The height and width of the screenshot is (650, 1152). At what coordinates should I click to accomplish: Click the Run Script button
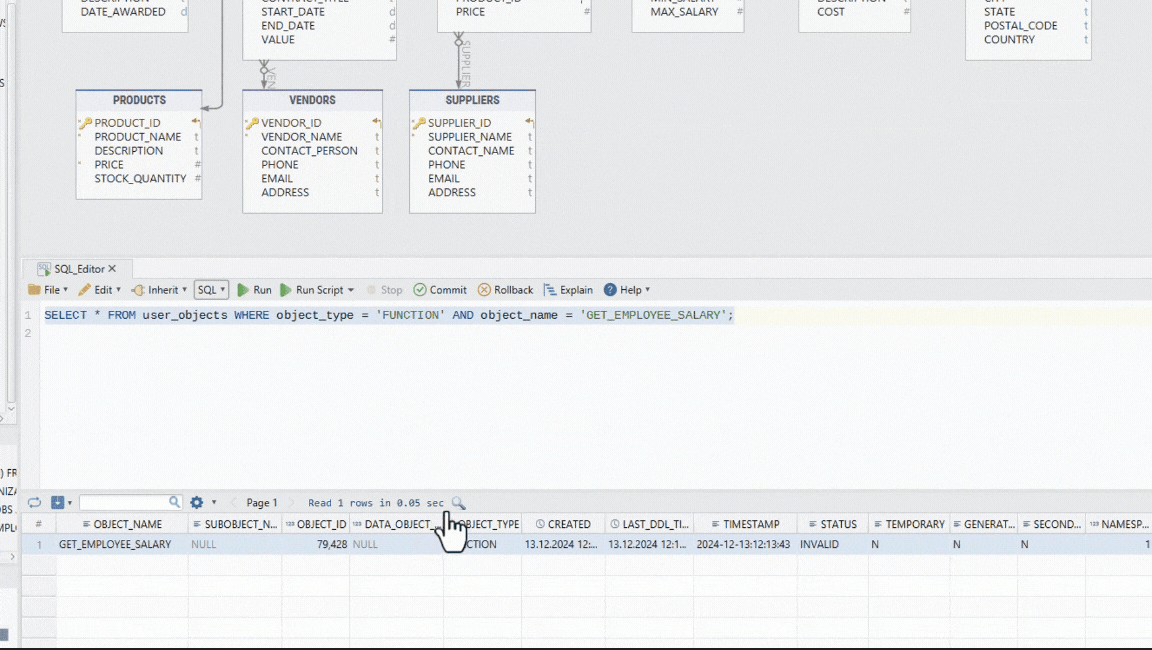coord(312,290)
